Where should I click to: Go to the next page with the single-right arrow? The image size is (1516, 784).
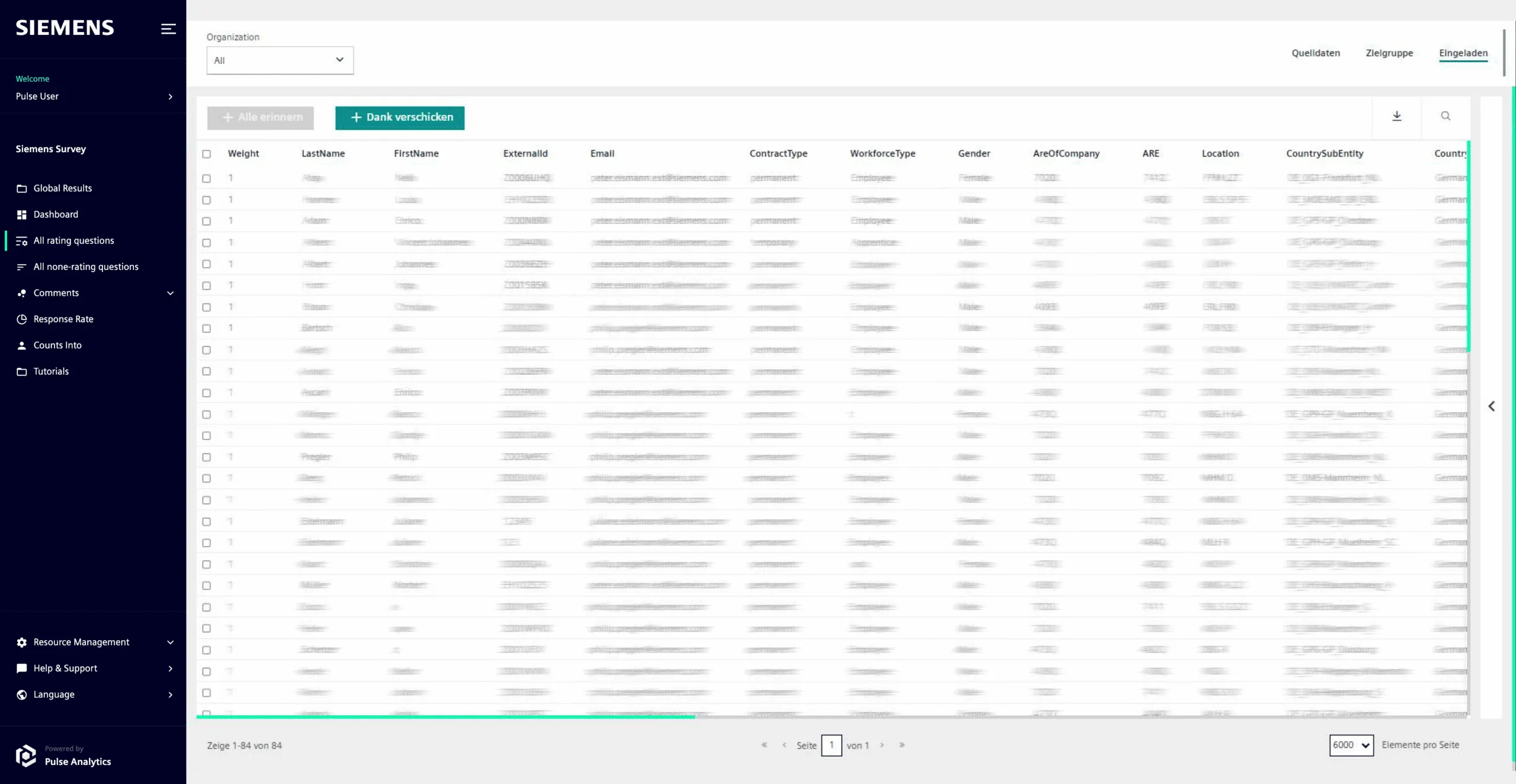(x=882, y=745)
